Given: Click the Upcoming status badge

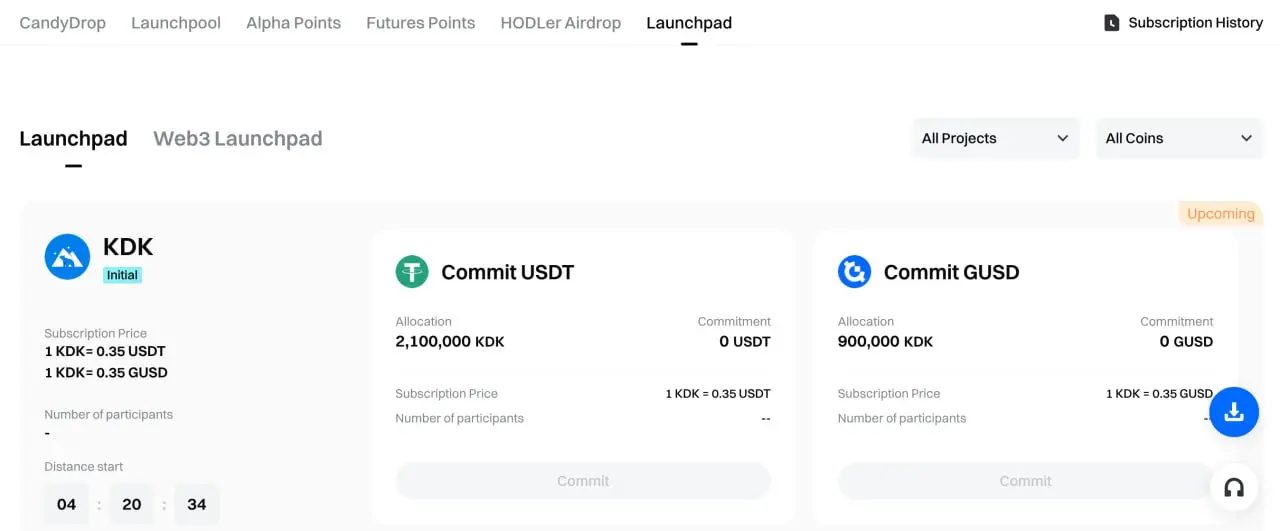Looking at the screenshot, I should 1220,214.
